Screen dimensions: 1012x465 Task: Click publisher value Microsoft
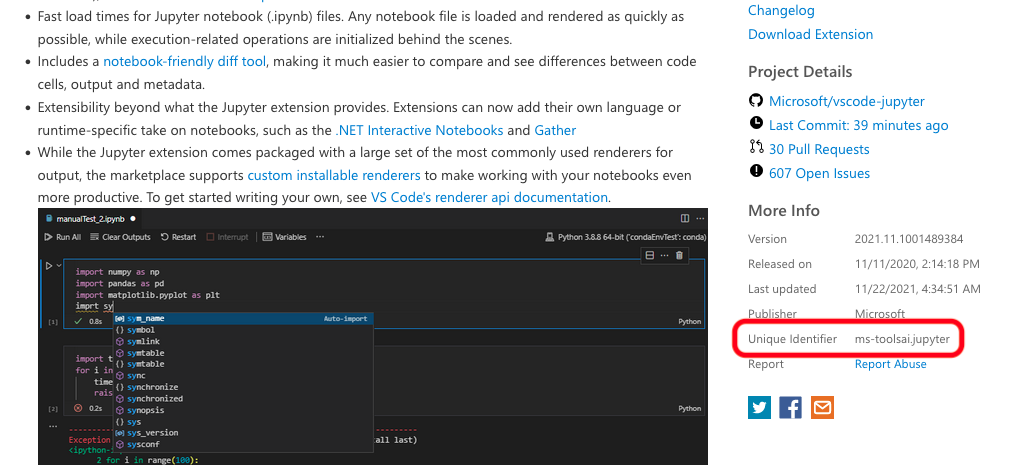click(x=880, y=314)
